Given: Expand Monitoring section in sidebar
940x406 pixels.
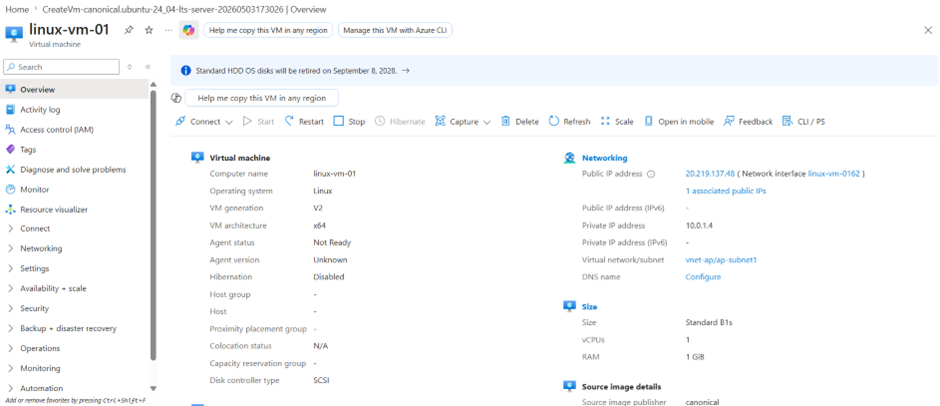Looking at the screenshot, I should (10, 368).
